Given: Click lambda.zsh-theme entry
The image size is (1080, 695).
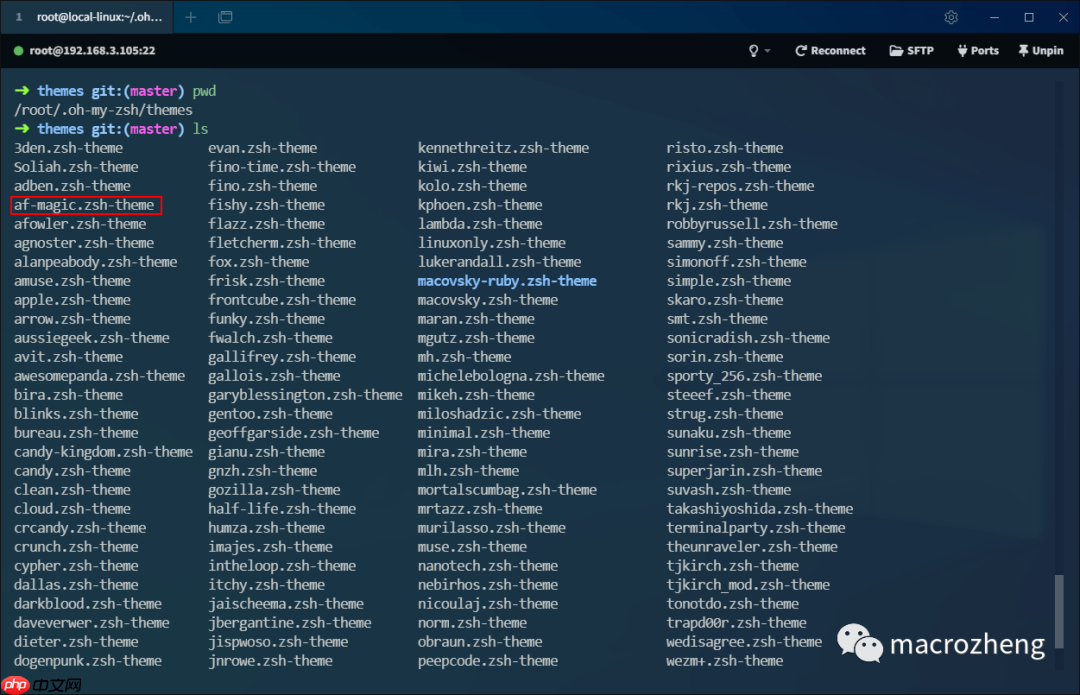Looking at the screenshot, I should (480, 224).
